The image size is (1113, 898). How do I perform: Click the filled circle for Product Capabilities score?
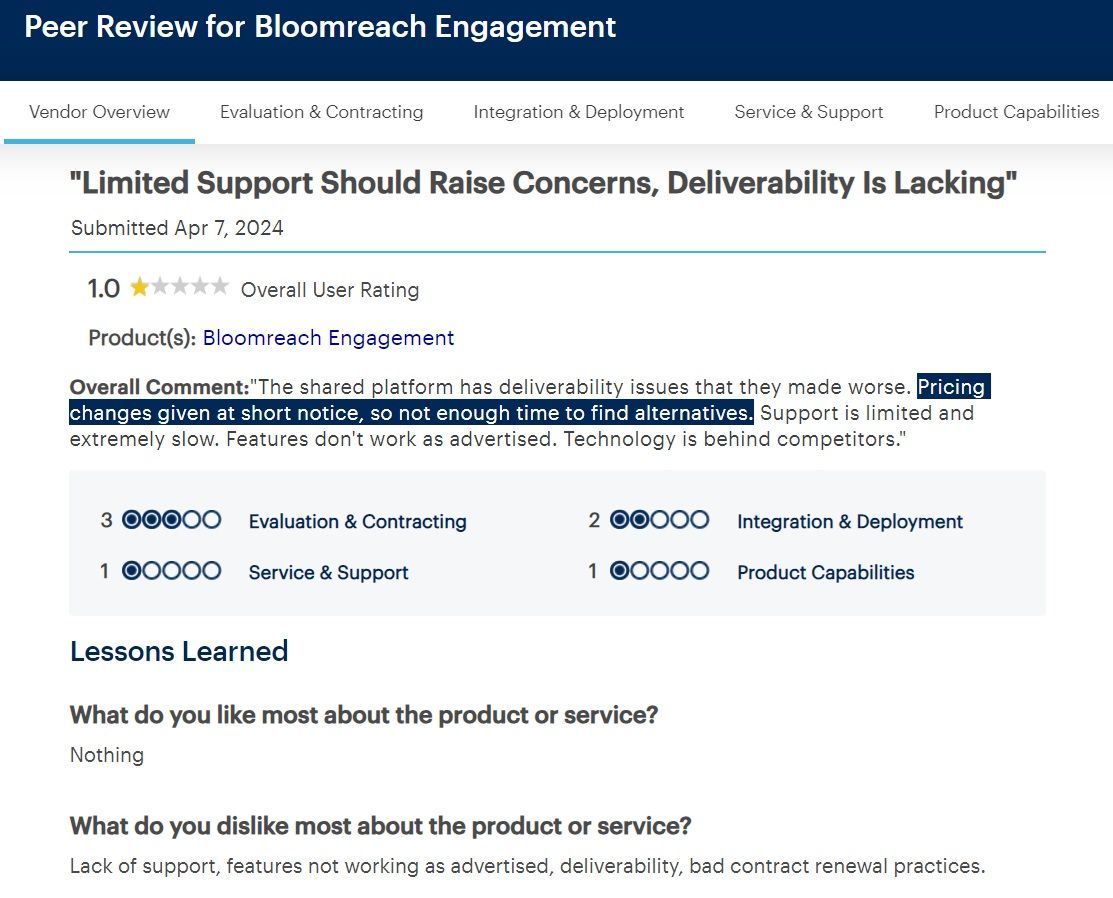tap(620, 571)
